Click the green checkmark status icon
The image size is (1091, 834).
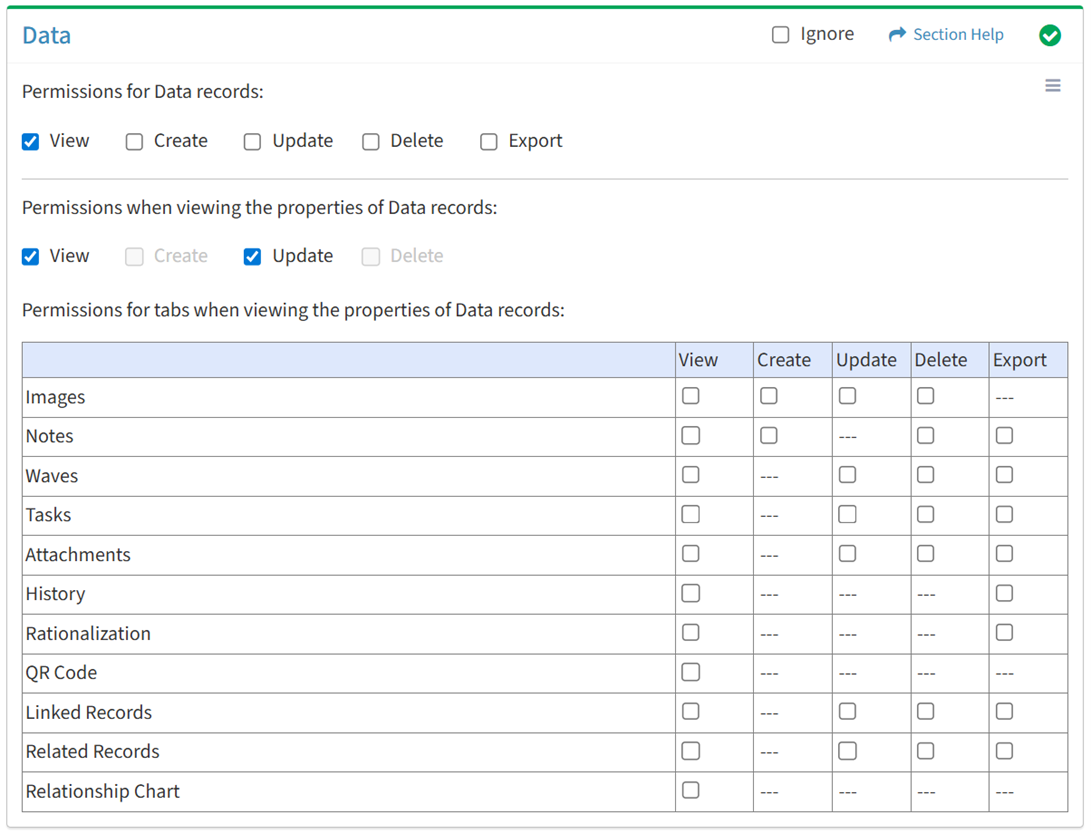(1049, 35)
